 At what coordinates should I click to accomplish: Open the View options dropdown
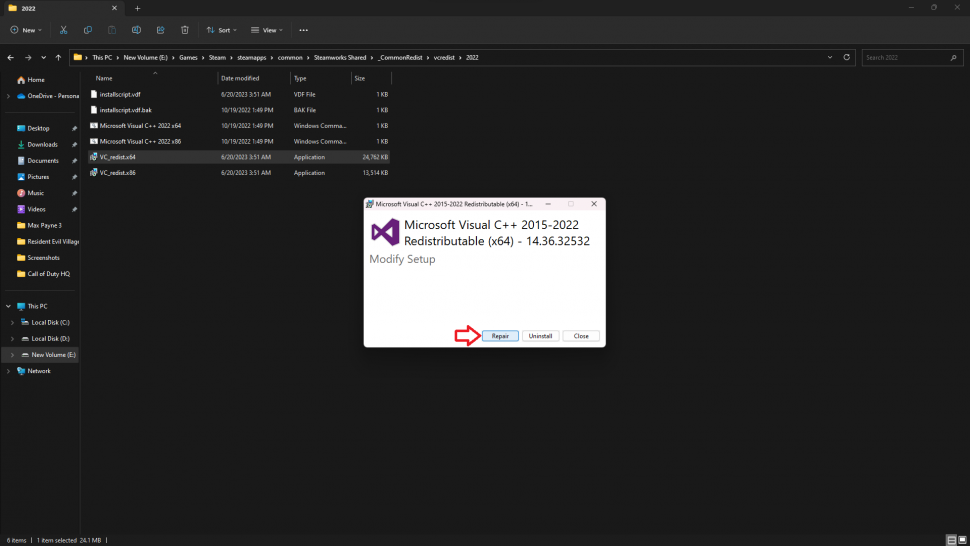[x=265, y=30]
